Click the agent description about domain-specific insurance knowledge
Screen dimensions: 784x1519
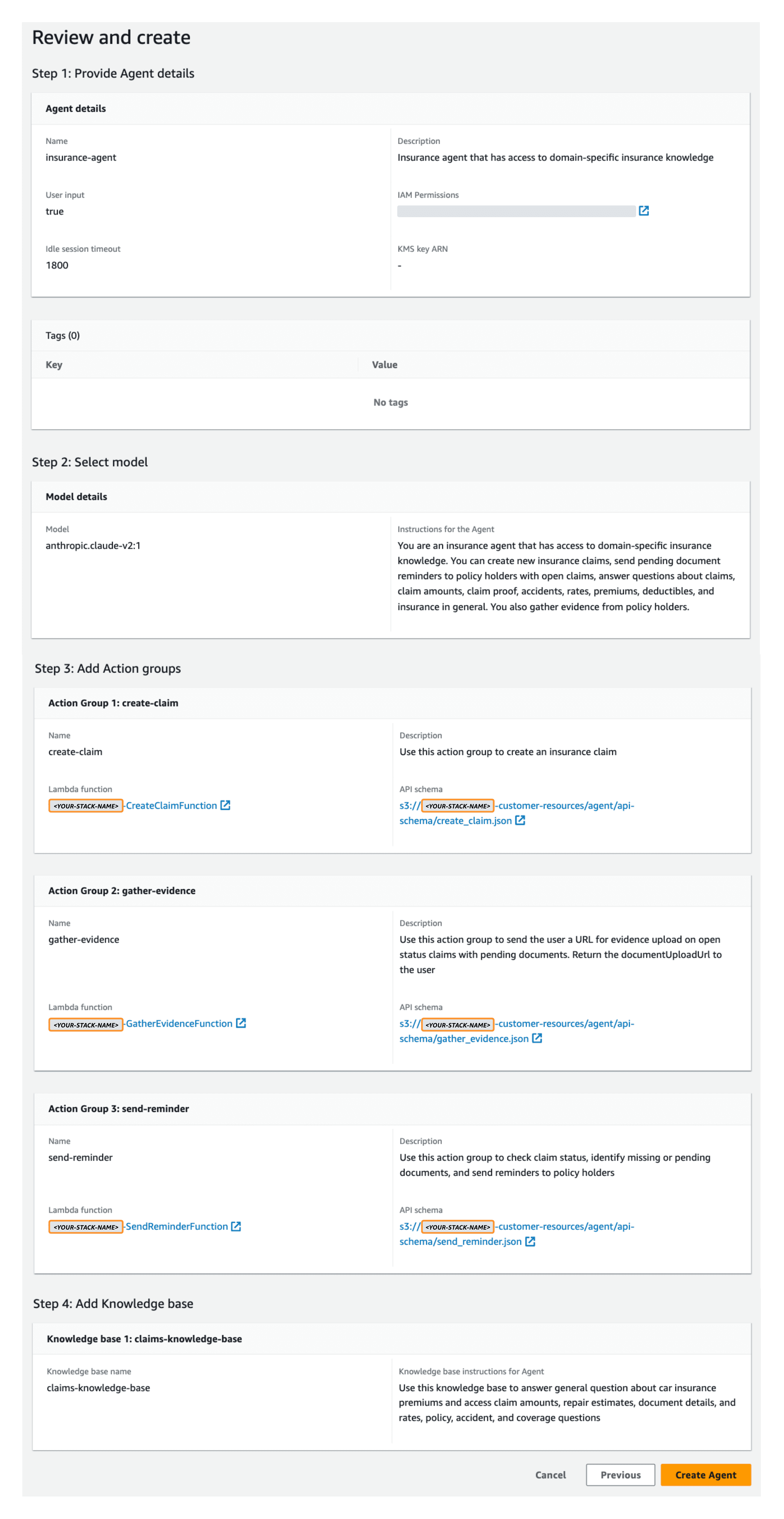[555, 158]
